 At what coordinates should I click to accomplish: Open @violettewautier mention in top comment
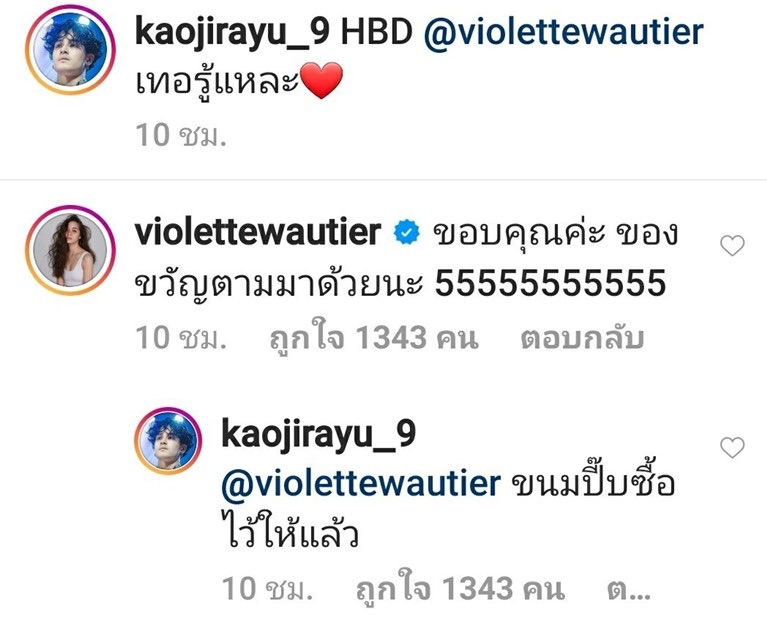(x=564, y=32)
